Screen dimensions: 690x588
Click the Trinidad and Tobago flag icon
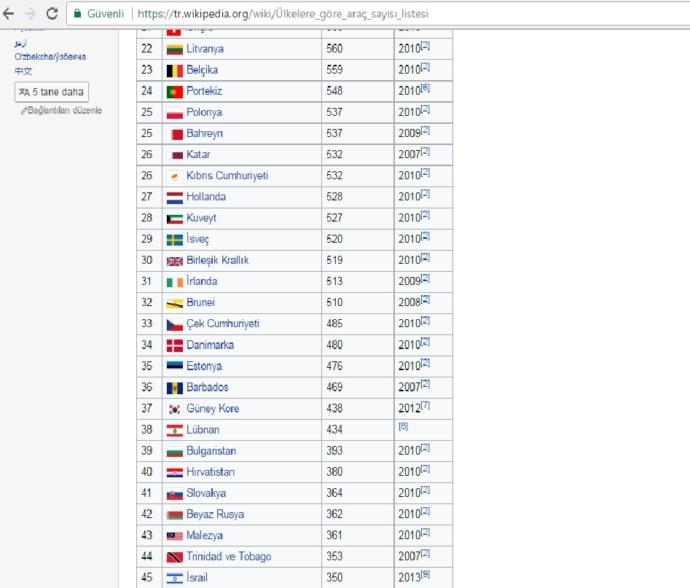pyautogui.click(x=175, y=558)
